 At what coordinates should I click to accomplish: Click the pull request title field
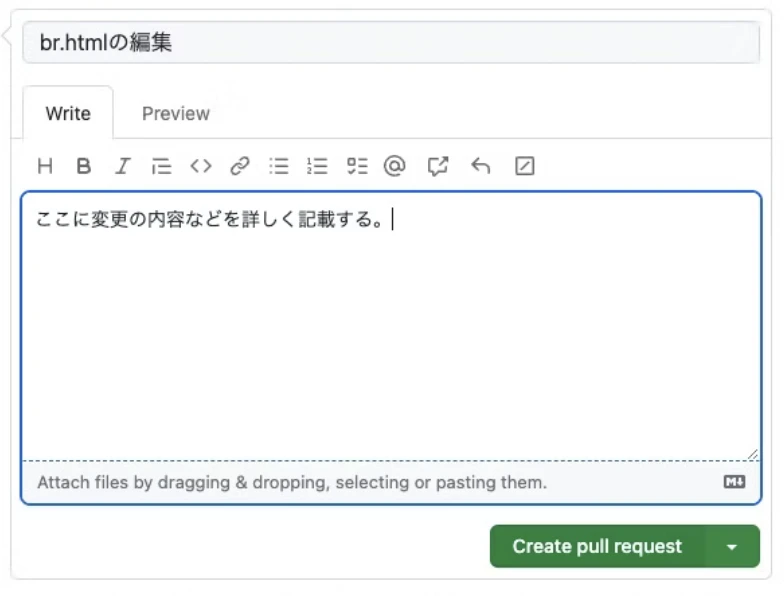pyautogui.click(x=391, y=42)
